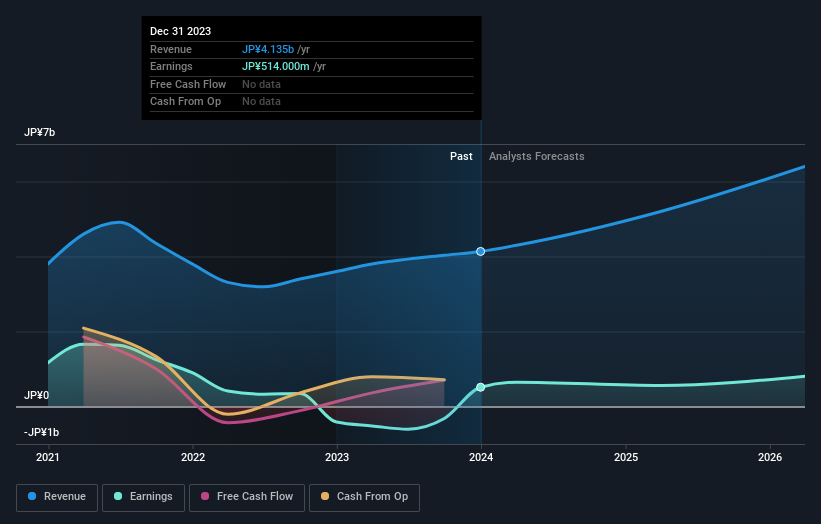Click the -JP¥1b y-axis label

pyautogui.click(x=41, y=432)
